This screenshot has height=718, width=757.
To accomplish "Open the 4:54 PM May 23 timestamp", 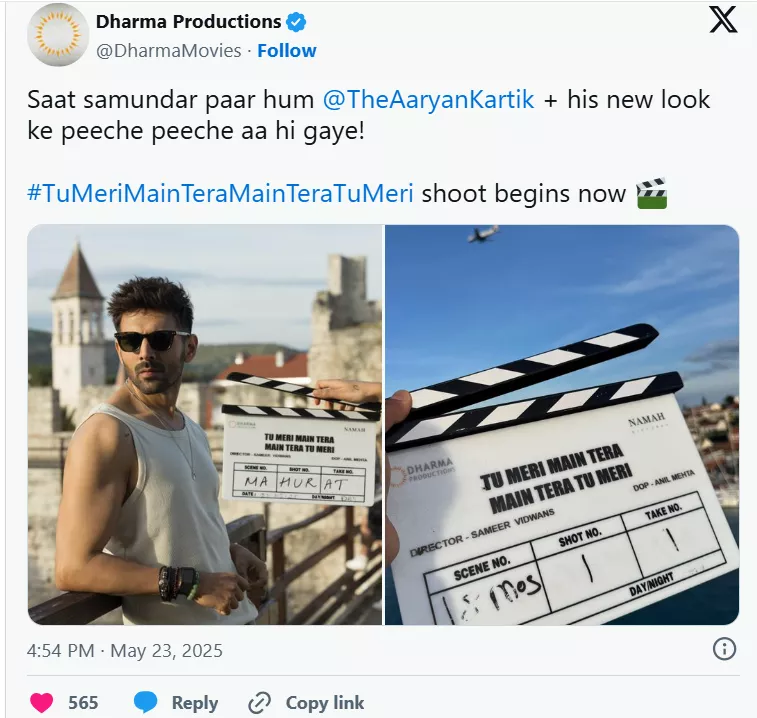I will [x=125, y=651].
